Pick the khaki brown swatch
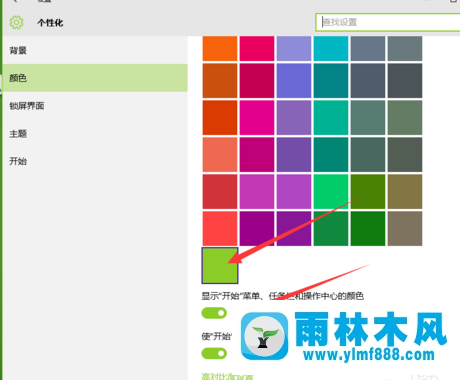Screen dimensions: 460x380 pos(405,192)
